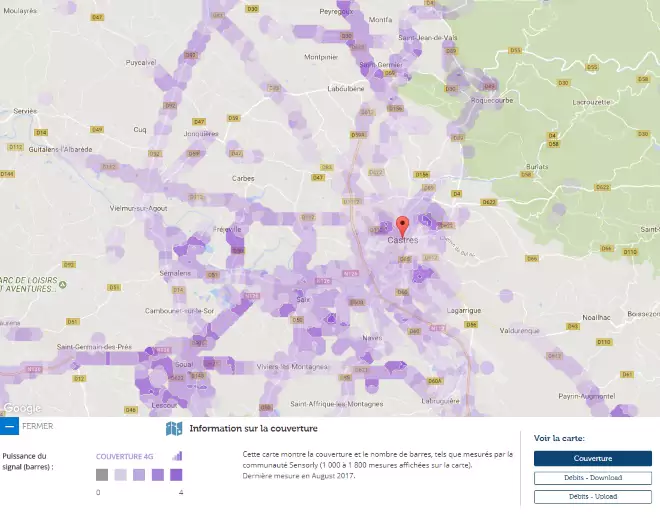The height and width of the screenshot is (518, 660).
Task: Click the Information sur la couverture heading
Action: (x=246, y=429)
